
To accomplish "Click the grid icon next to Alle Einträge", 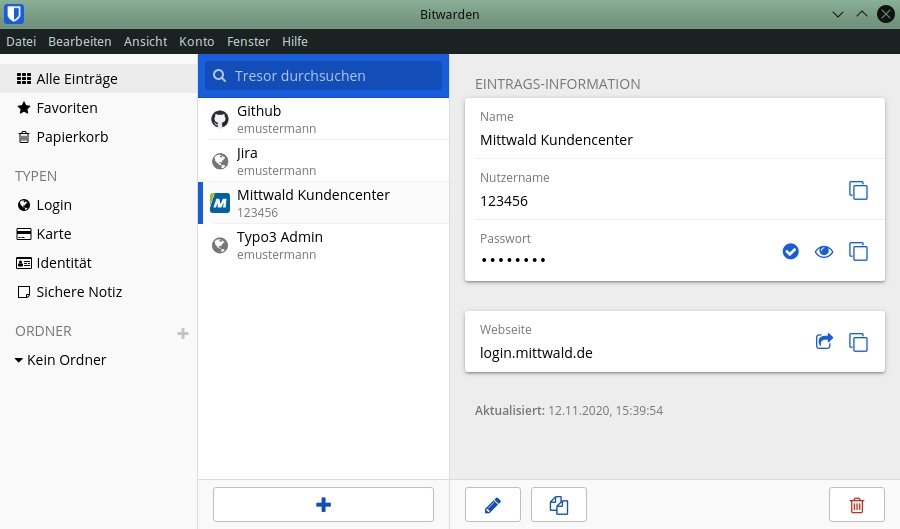I will tap(24, 79).
